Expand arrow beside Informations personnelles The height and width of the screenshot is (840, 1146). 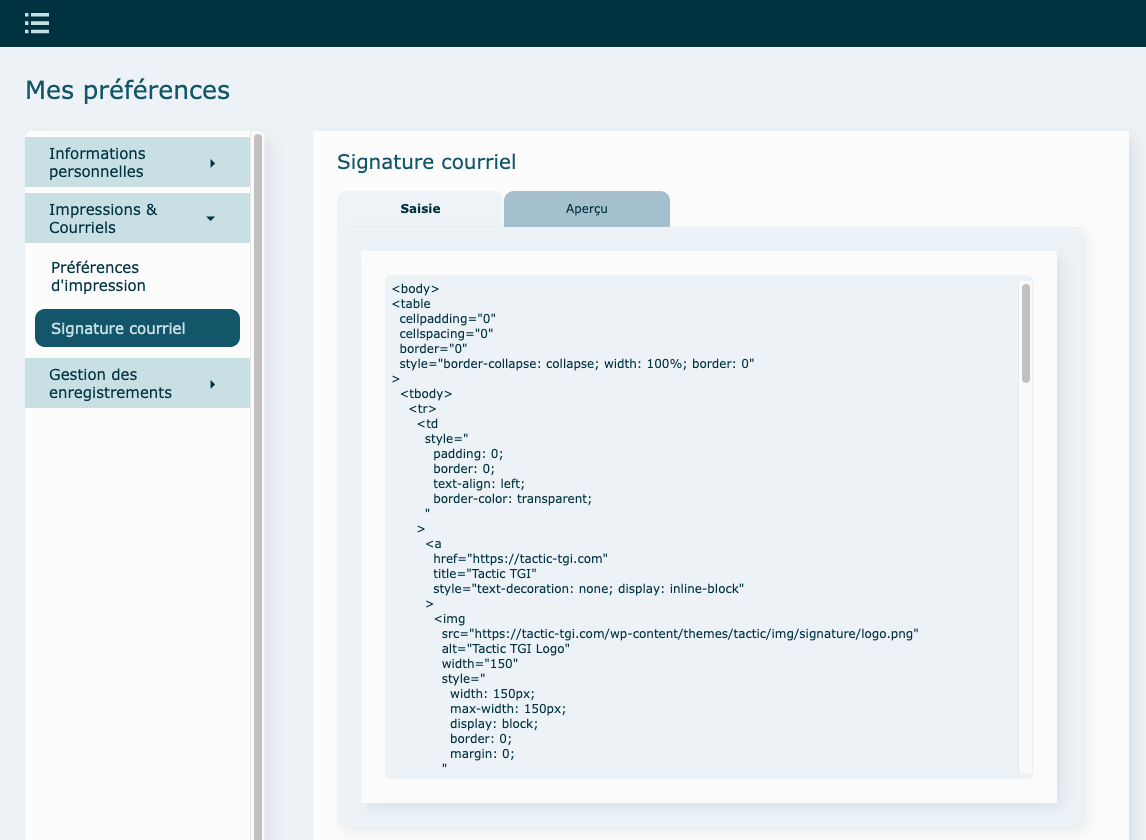(212, 163)
